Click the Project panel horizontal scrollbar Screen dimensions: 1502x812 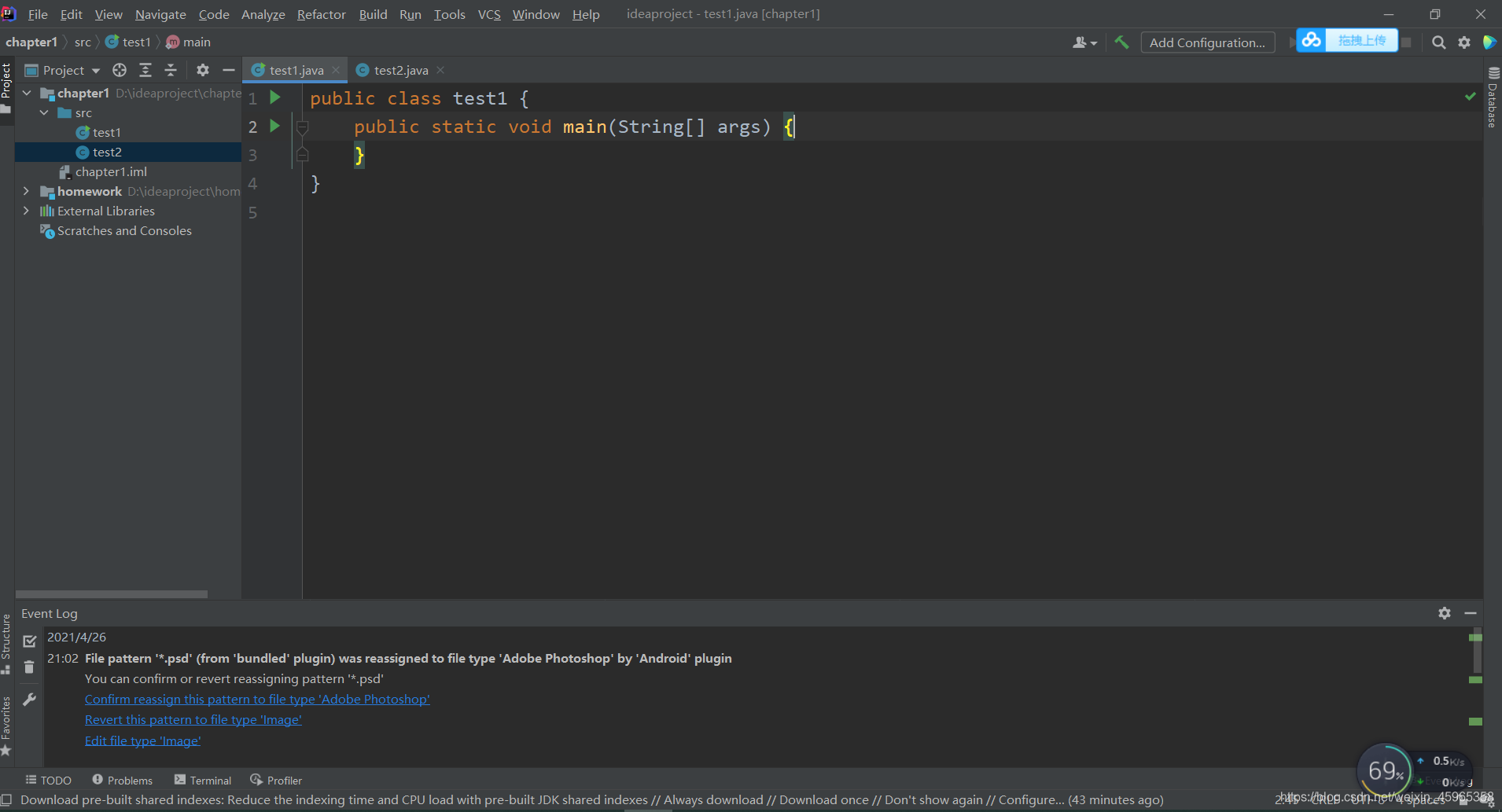pos(112,594)
